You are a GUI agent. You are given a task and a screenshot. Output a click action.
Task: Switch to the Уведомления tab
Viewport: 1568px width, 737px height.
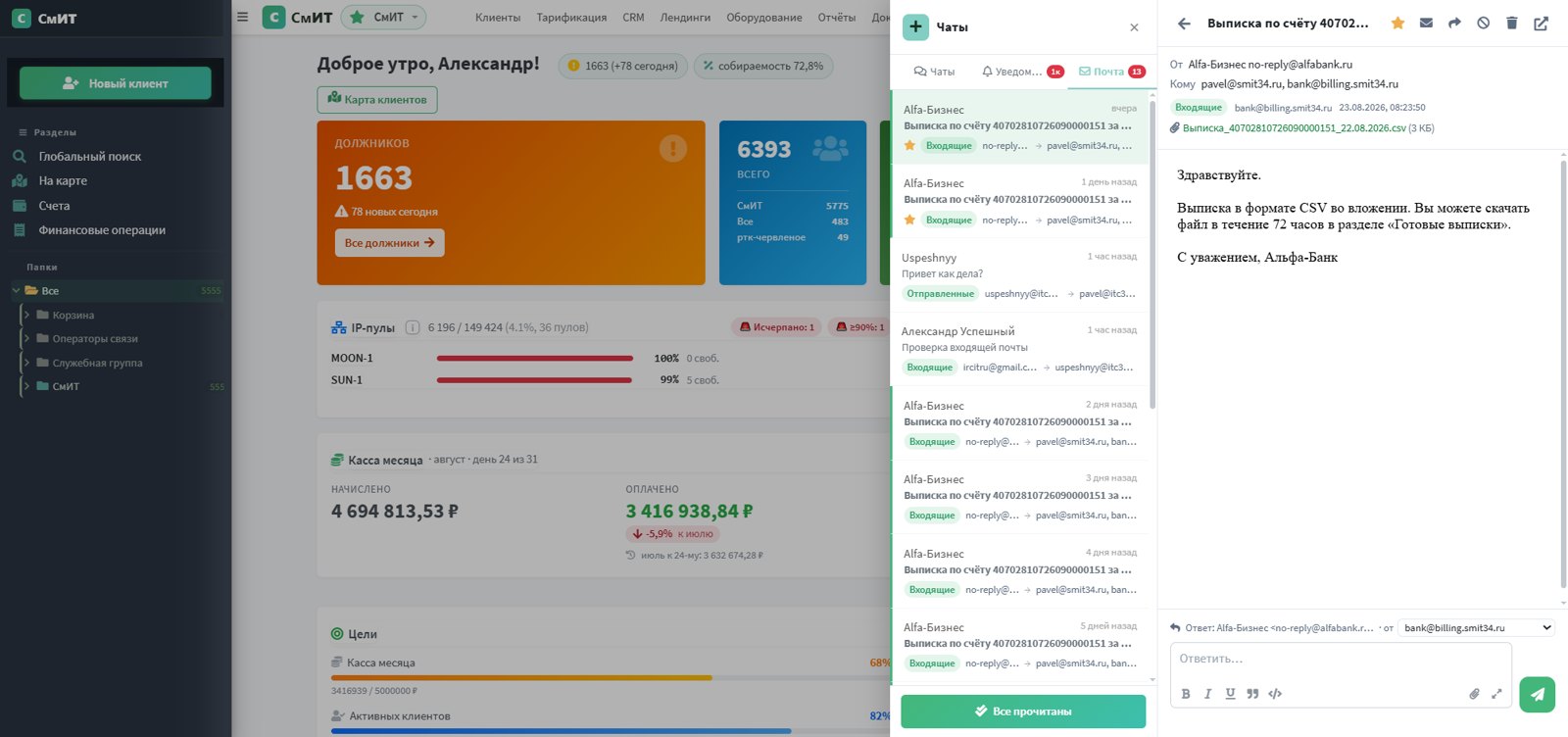click(x=1023, y=72)
